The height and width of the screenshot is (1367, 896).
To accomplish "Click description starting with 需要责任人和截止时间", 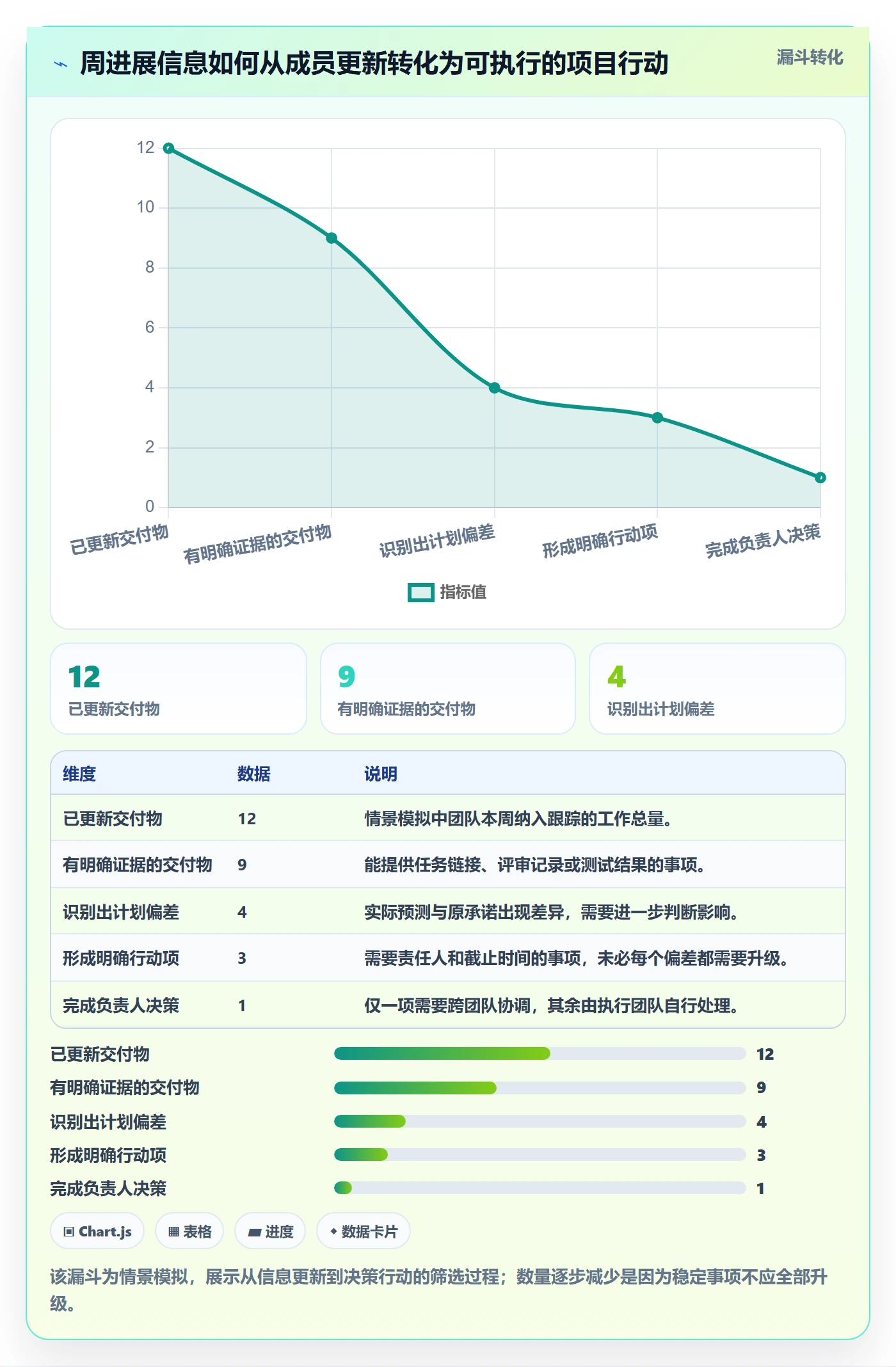I will [x=576, y=958].
